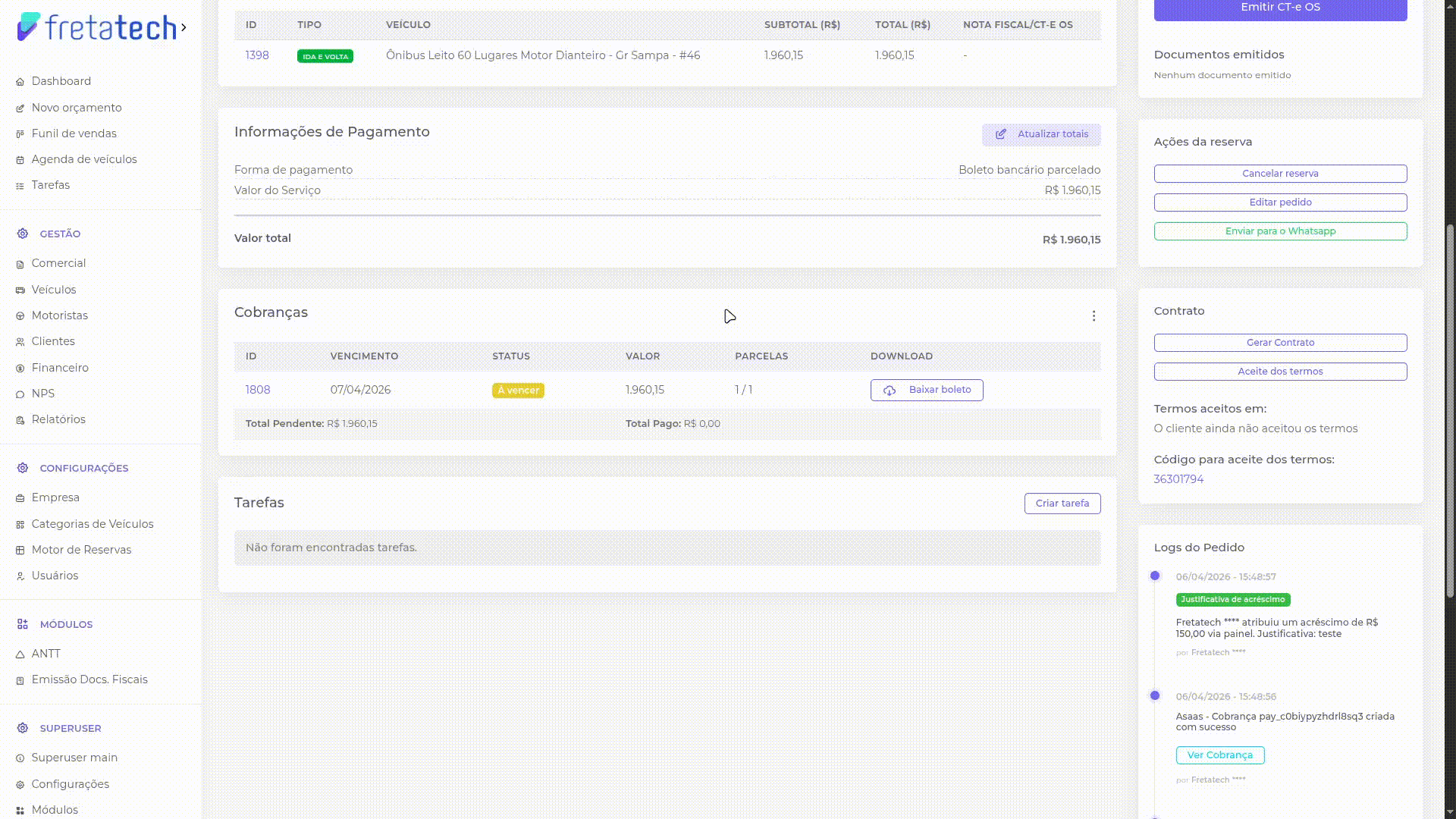Viewport: 1456px width, 819px height.
Task: Open the ANTT module
Action: pyautogui.click(x=45, y=654)
